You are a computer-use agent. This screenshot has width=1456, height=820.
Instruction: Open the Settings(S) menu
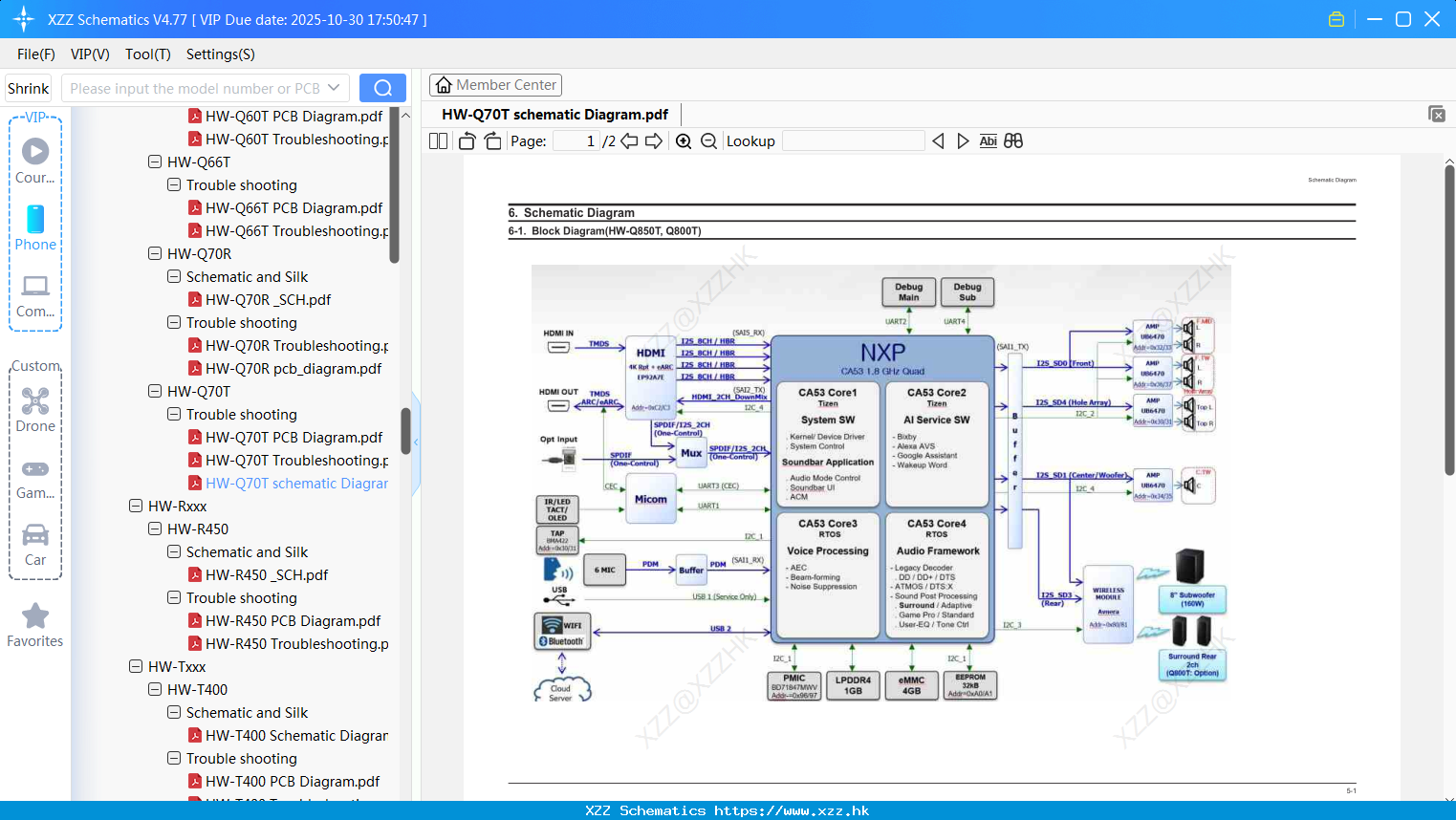coord(221,54)
